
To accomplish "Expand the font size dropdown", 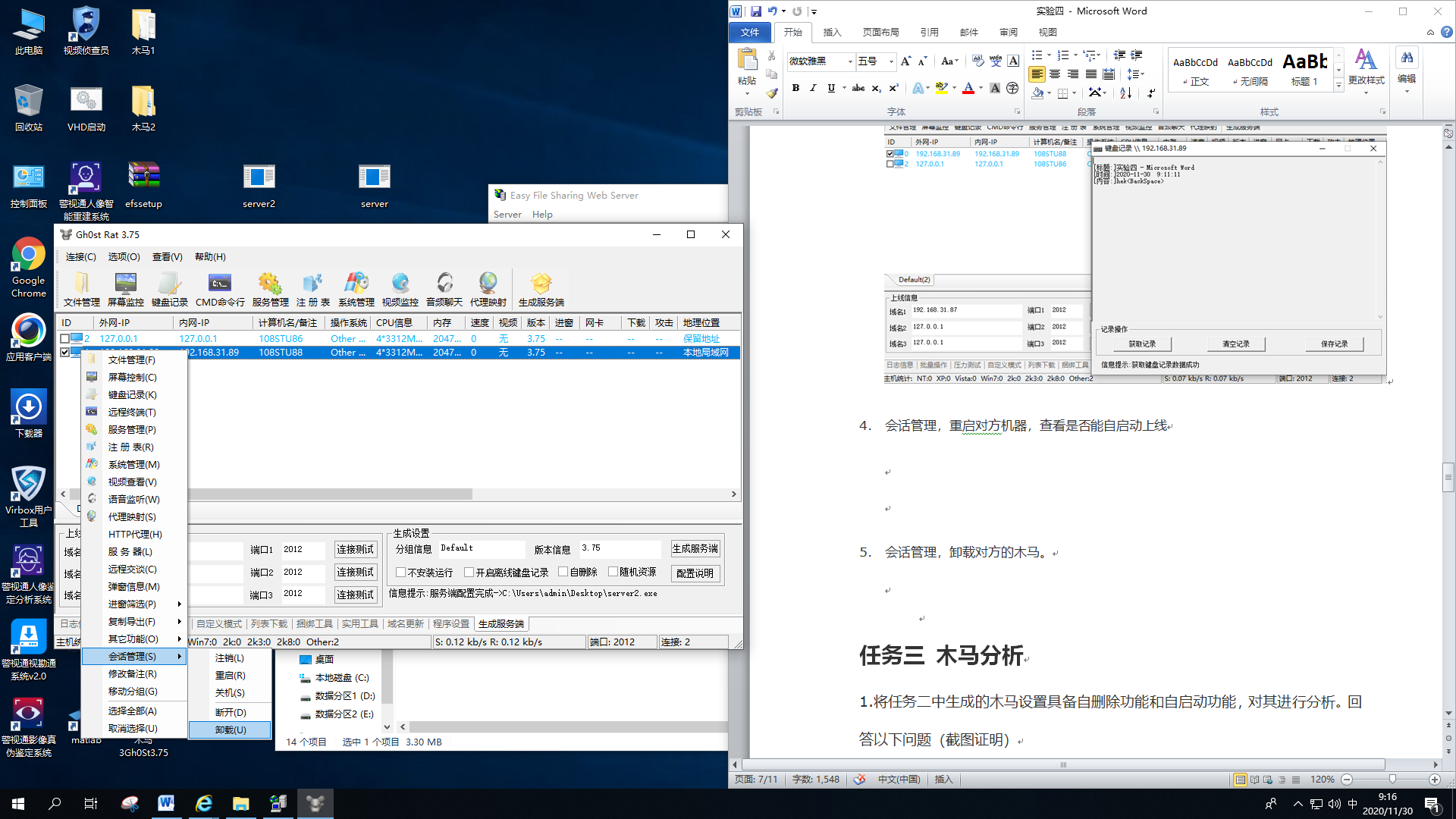I will (891, 61).
